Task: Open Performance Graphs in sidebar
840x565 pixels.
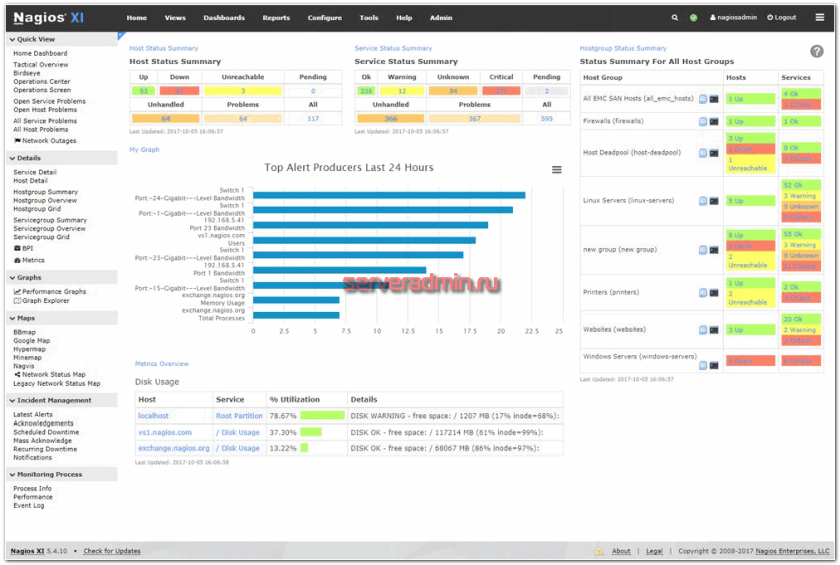Action: click(x=50, y=292)
